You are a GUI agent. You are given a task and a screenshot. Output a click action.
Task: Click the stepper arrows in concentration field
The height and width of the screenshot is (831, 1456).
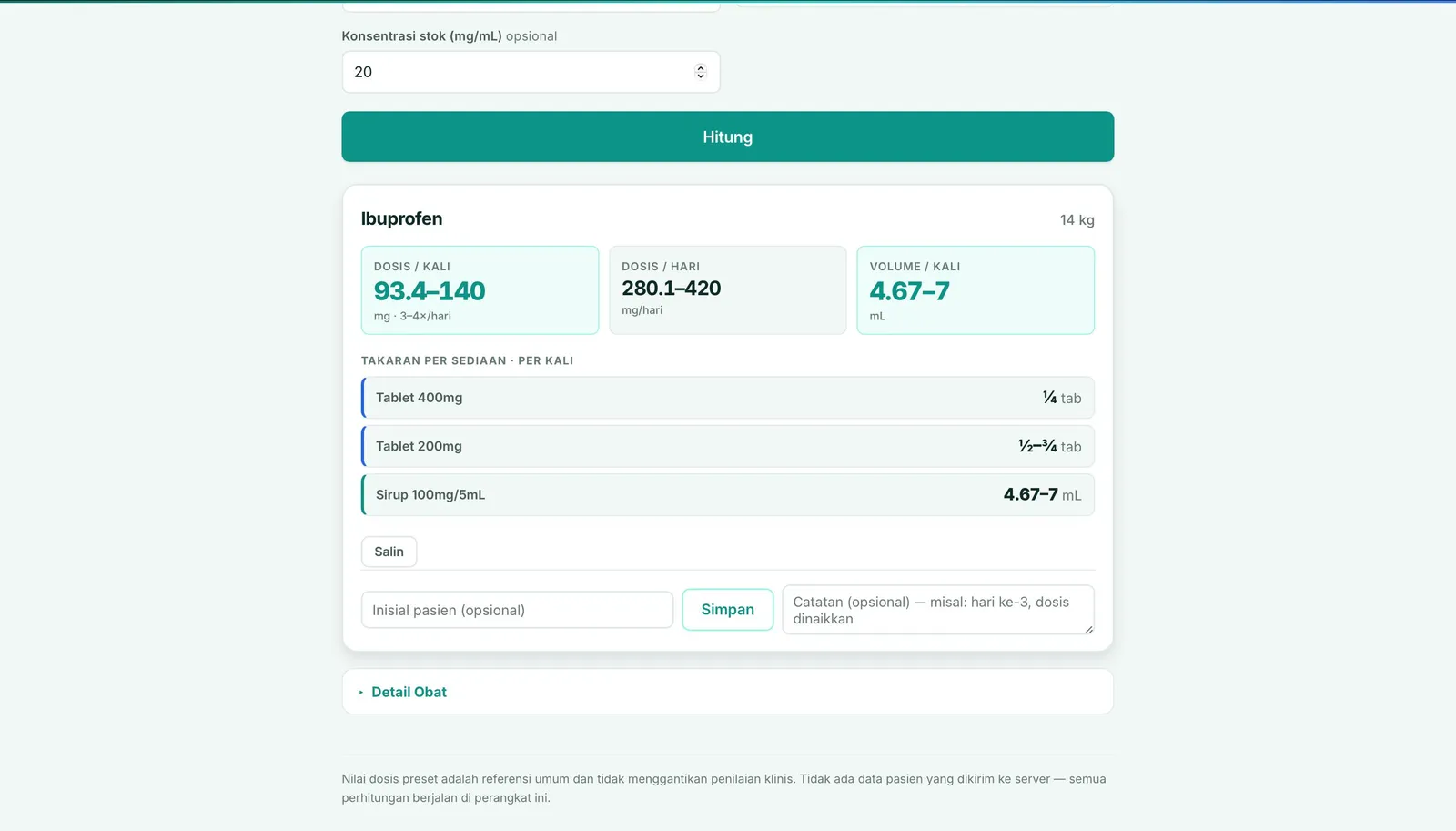point(700,72)
